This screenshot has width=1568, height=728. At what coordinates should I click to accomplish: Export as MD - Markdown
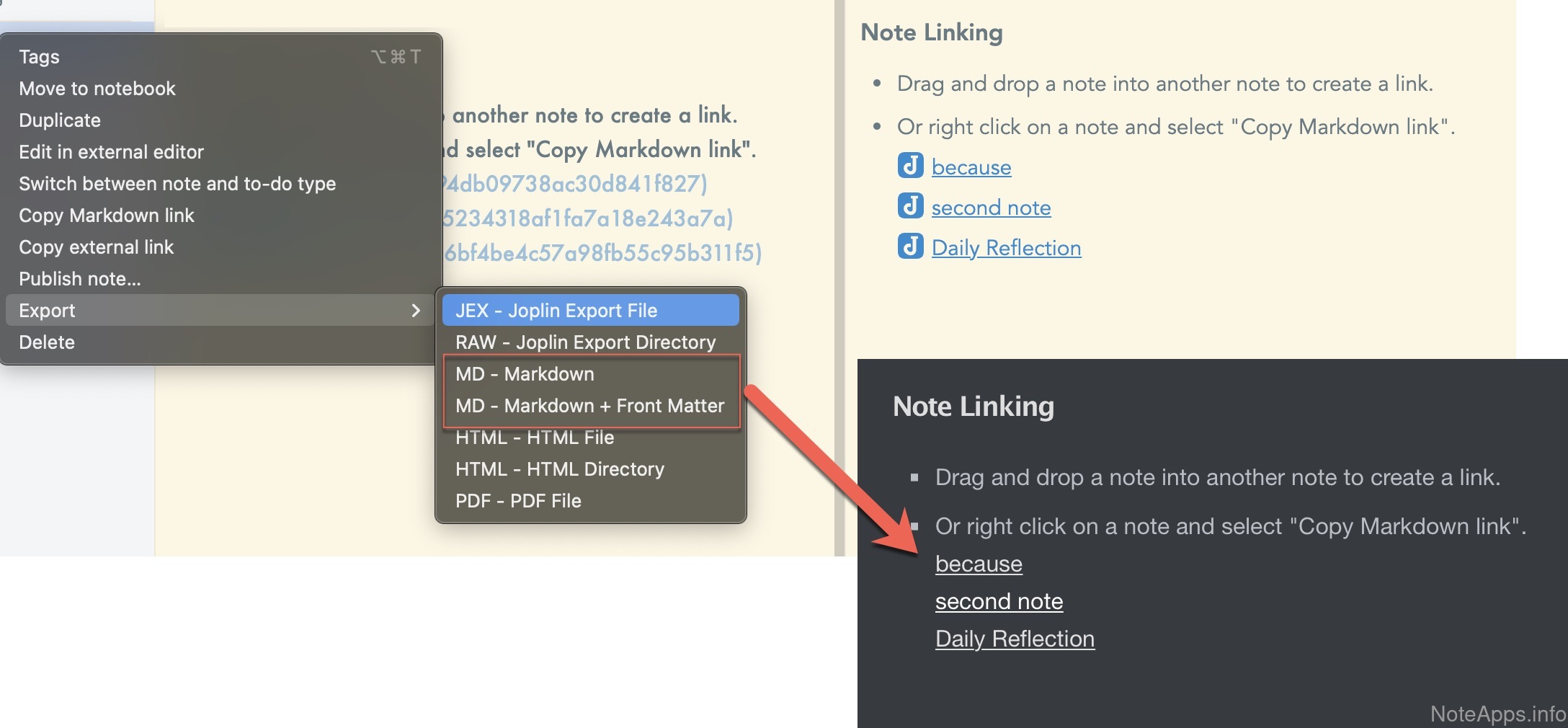tap(525, 374)
